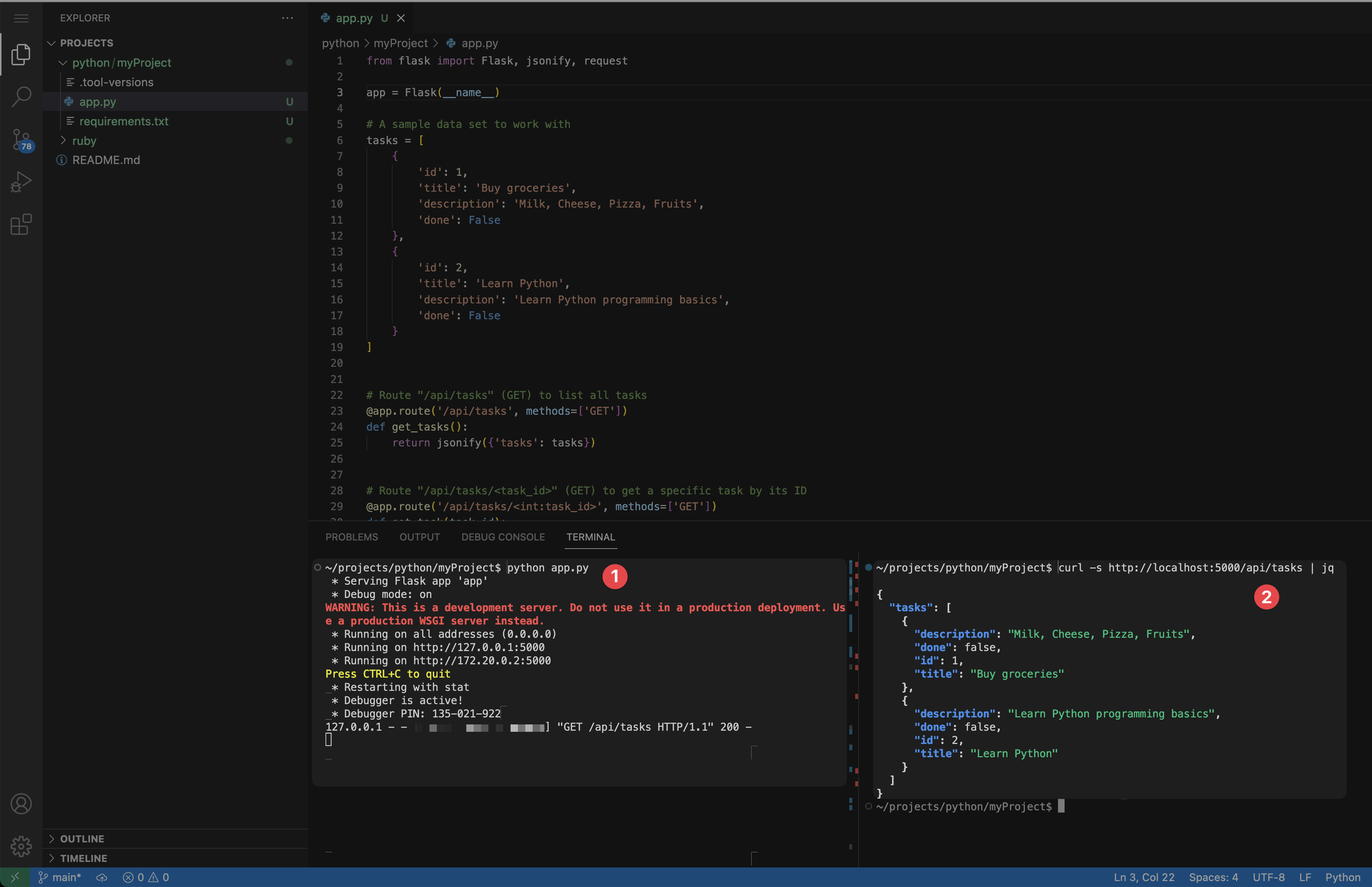Open the Extensions view icon

21,225
